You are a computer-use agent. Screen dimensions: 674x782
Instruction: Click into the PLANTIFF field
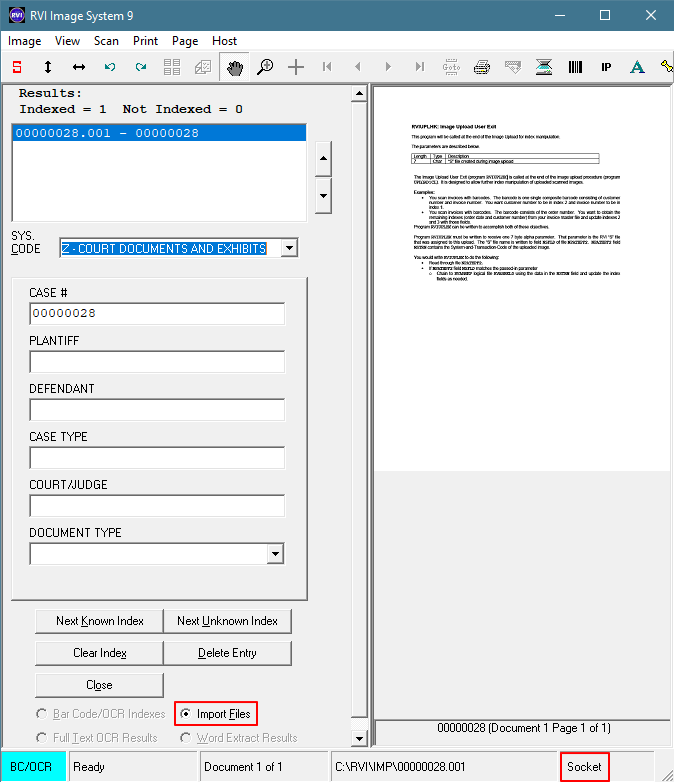[157, 362]
